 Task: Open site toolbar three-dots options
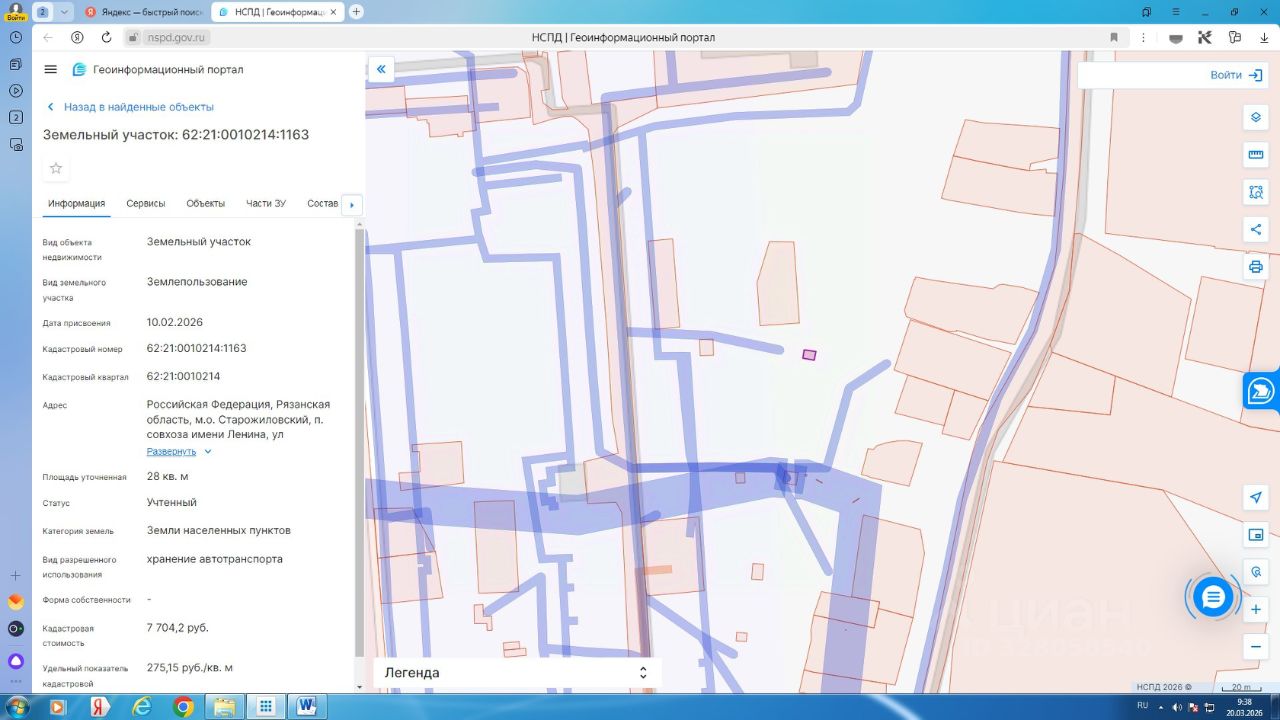[1145, 38]
